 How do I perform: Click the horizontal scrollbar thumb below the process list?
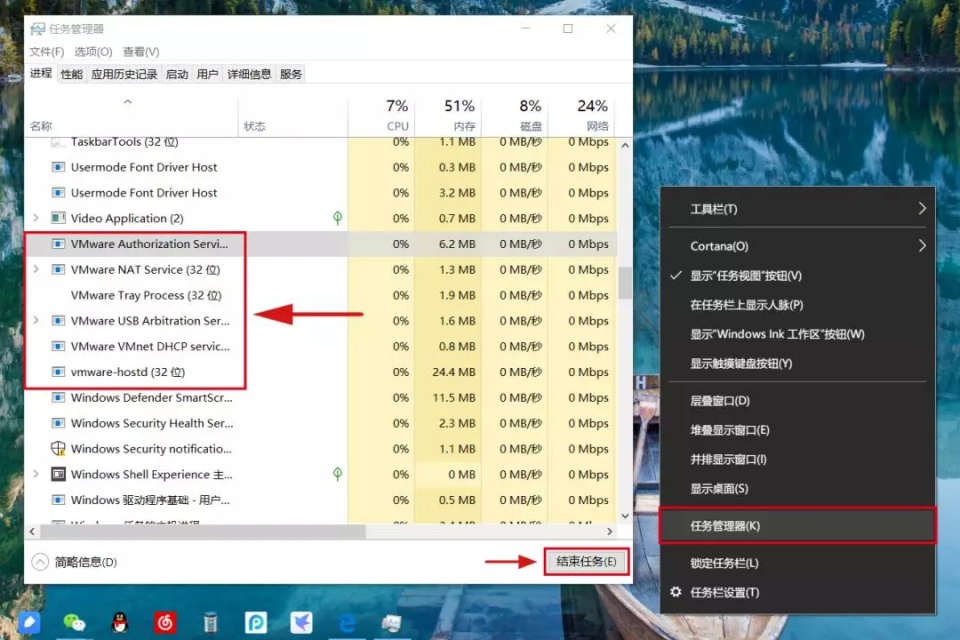(x=202, y=531)
